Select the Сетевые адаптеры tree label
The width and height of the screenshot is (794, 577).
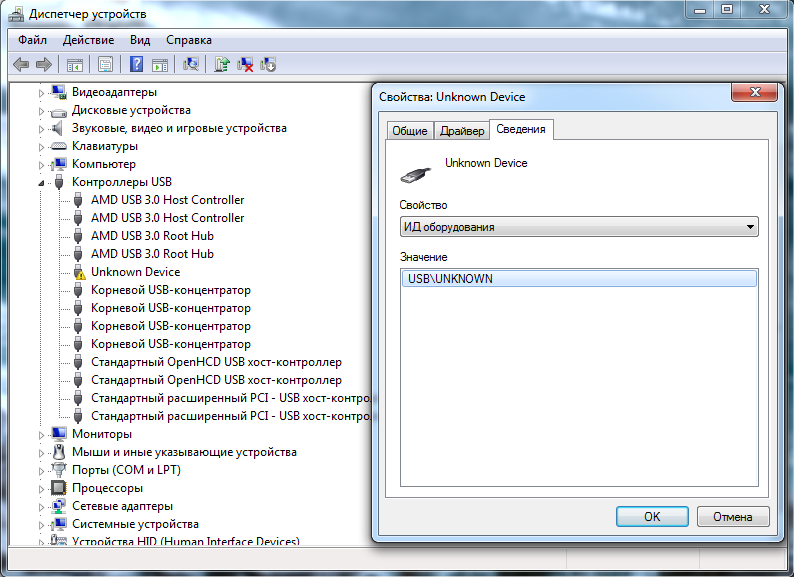tap(122, 506)
